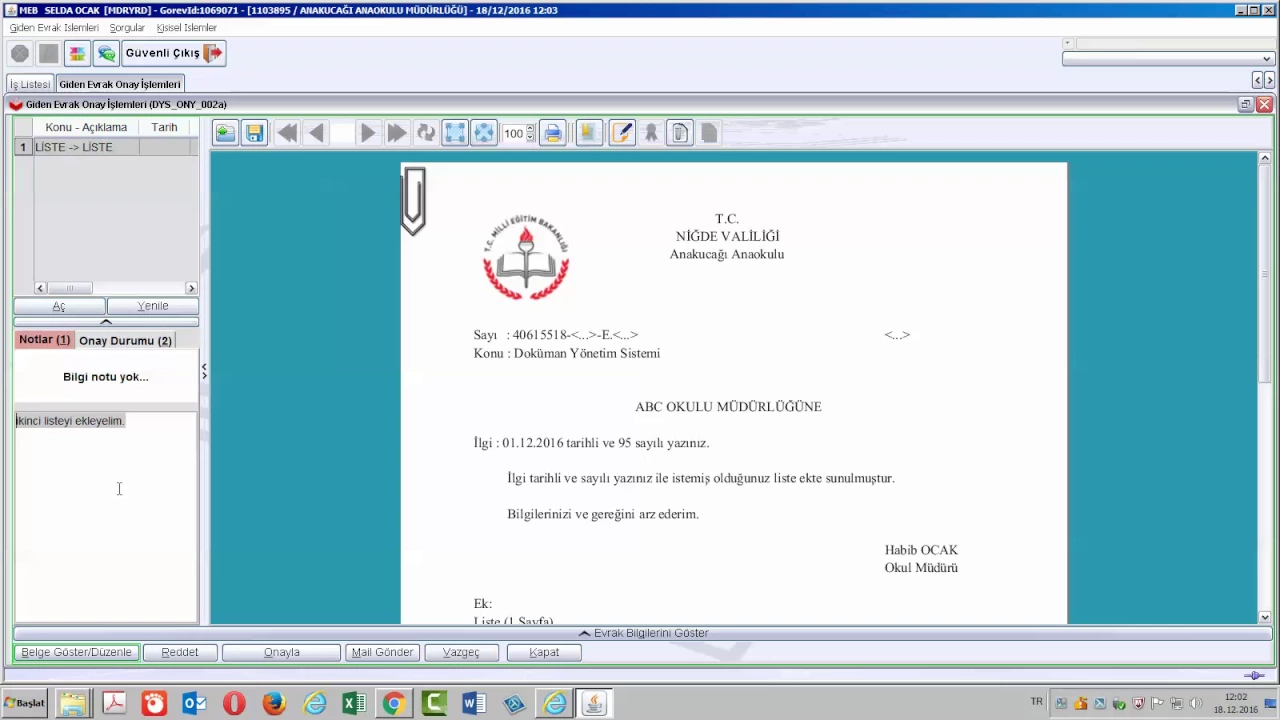Click the zoom value stepper arrows
Screen dimensions: 1280x720
[531, 133]
